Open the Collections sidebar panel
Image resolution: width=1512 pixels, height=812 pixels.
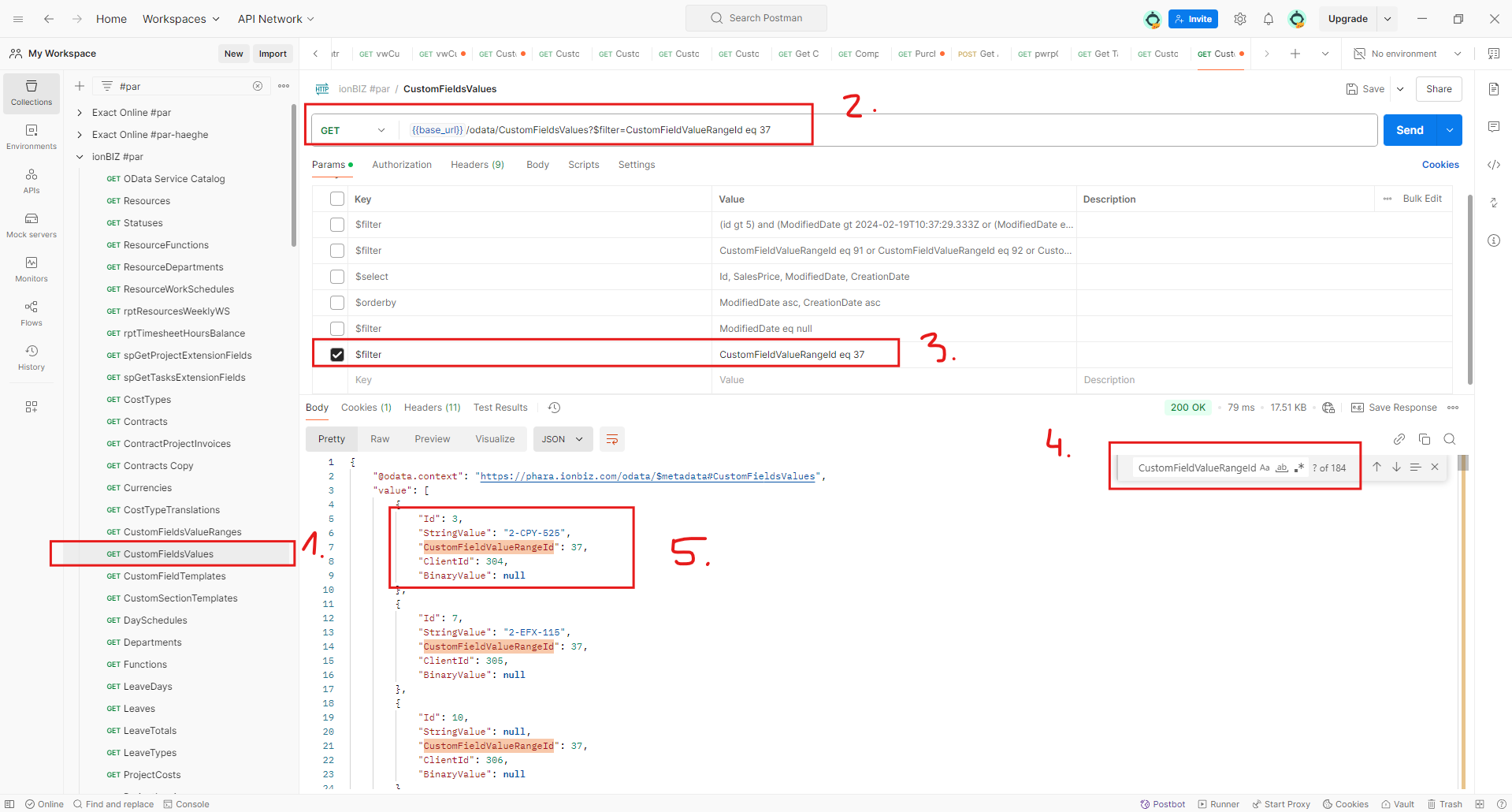32,93
